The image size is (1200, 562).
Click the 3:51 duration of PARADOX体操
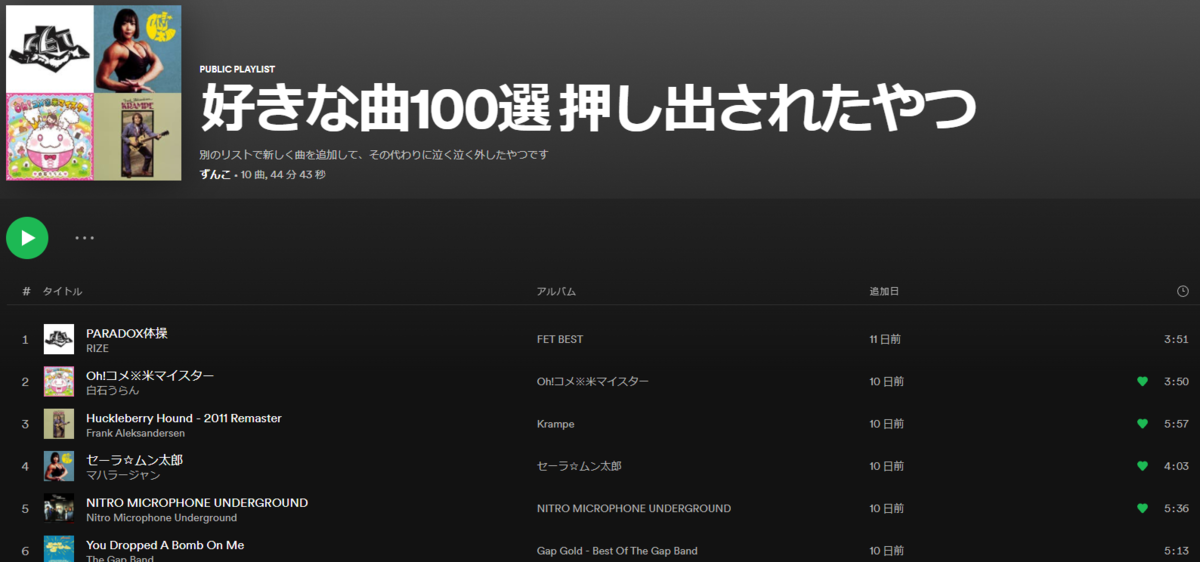(1176, 339)
